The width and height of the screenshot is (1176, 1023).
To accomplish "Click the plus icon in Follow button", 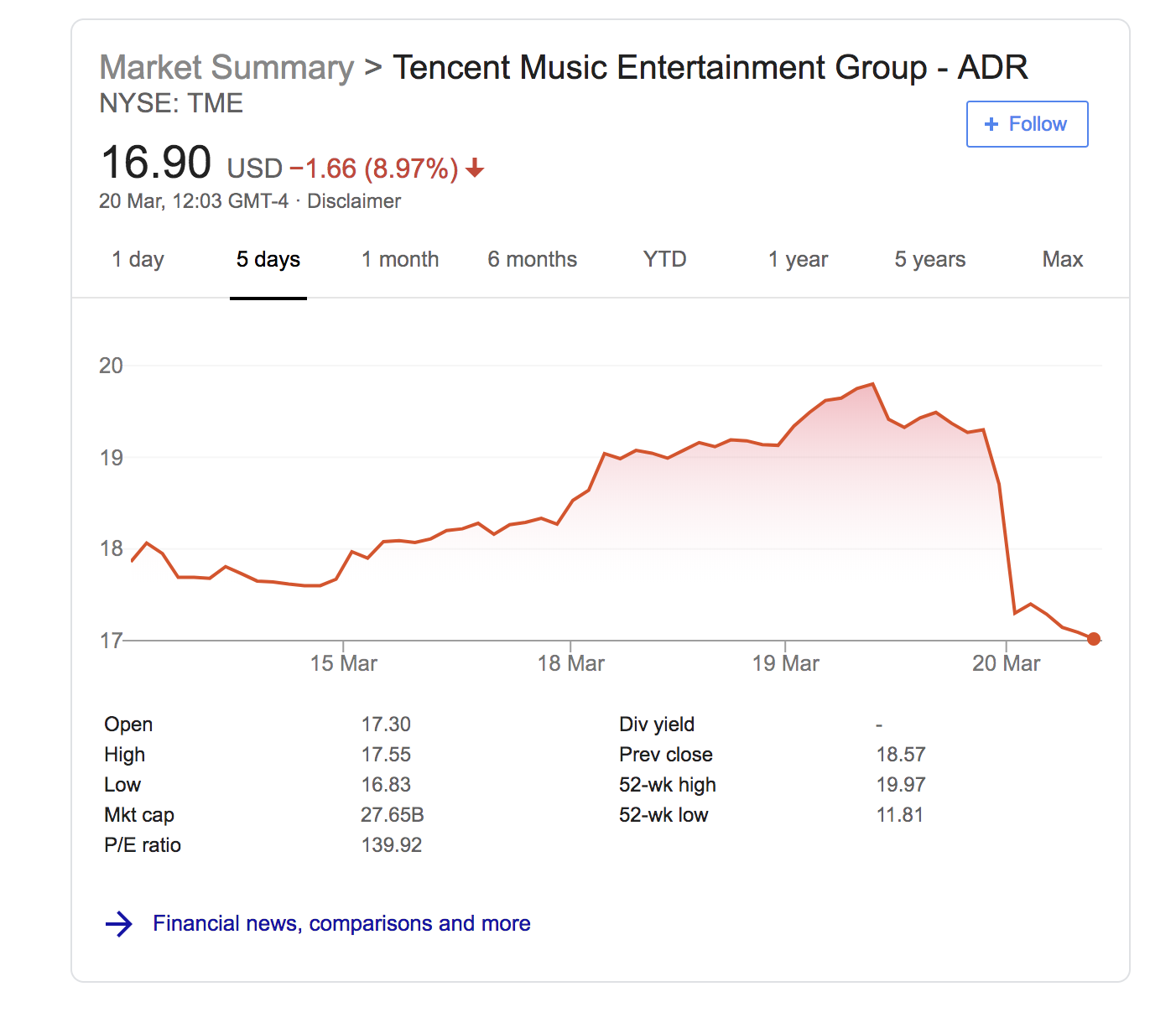I will coord(991,124).
